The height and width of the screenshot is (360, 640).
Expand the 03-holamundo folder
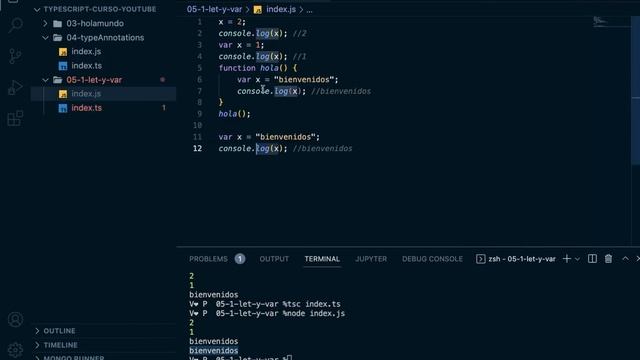tap(45, 24)
